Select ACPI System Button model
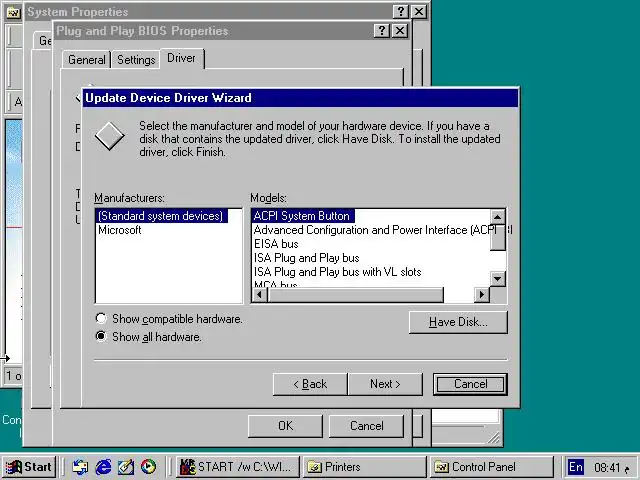The height and width of the screenshot is (480, 640). click(302, 216)
